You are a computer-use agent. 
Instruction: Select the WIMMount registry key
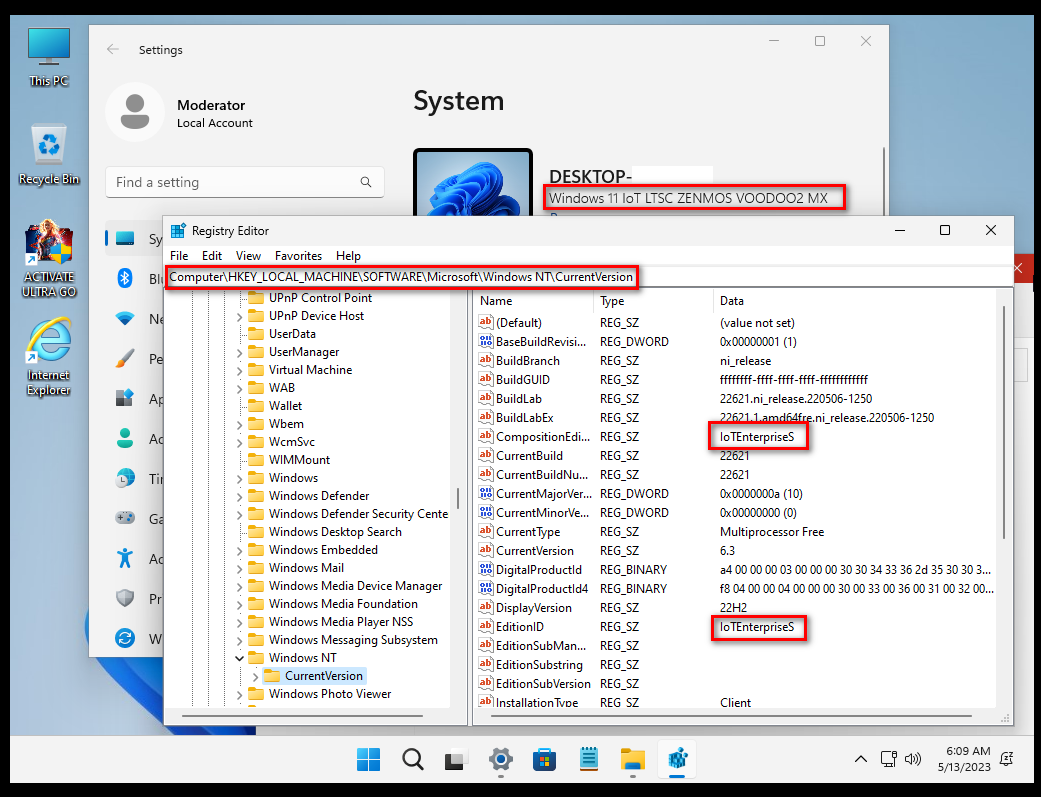pyautogui.click(x=299, y=460)
